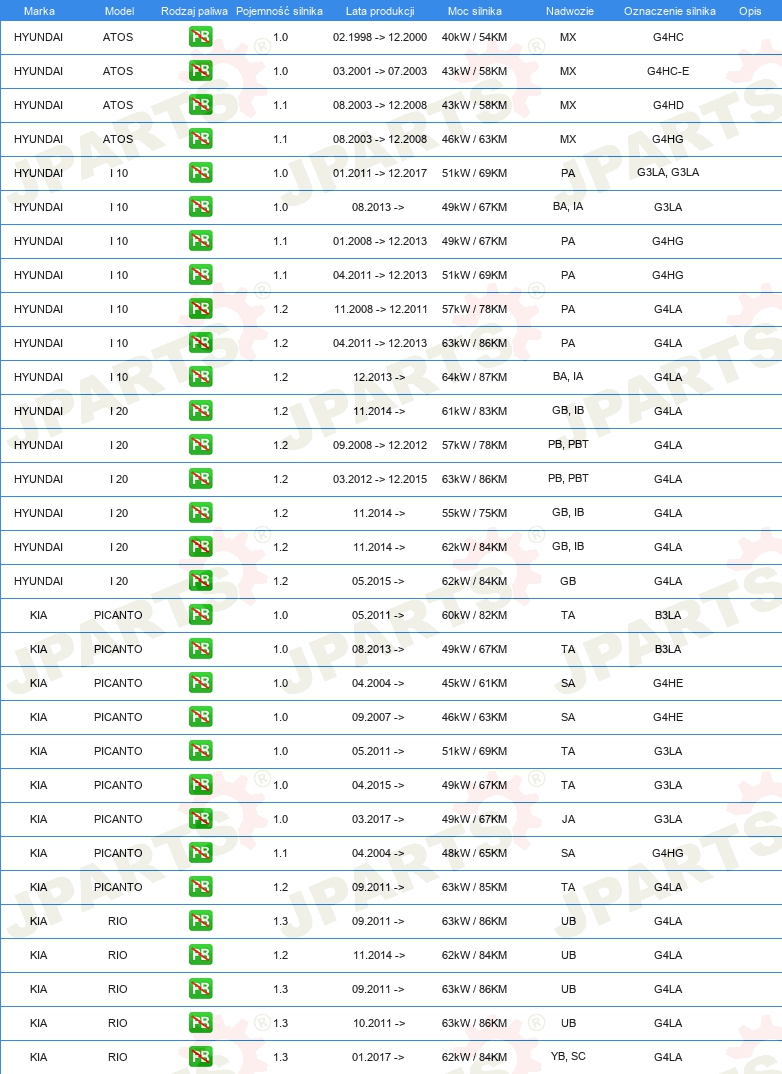Select the 02.1998 -> 12.2000 production years cell
The image size is (782, 1074).
click(x=380, y=37)
